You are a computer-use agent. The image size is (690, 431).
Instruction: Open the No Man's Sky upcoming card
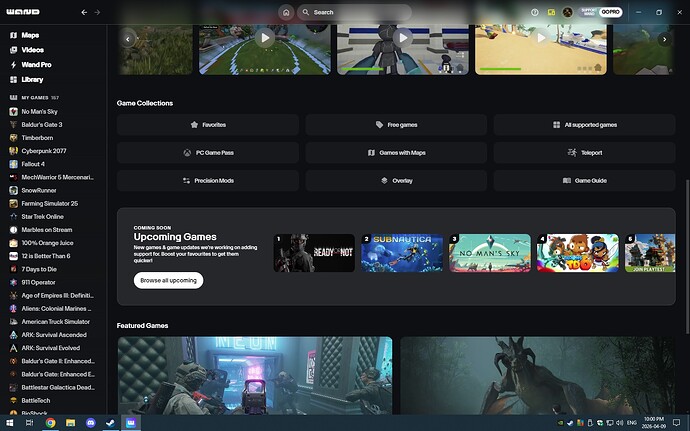(490, 253)
